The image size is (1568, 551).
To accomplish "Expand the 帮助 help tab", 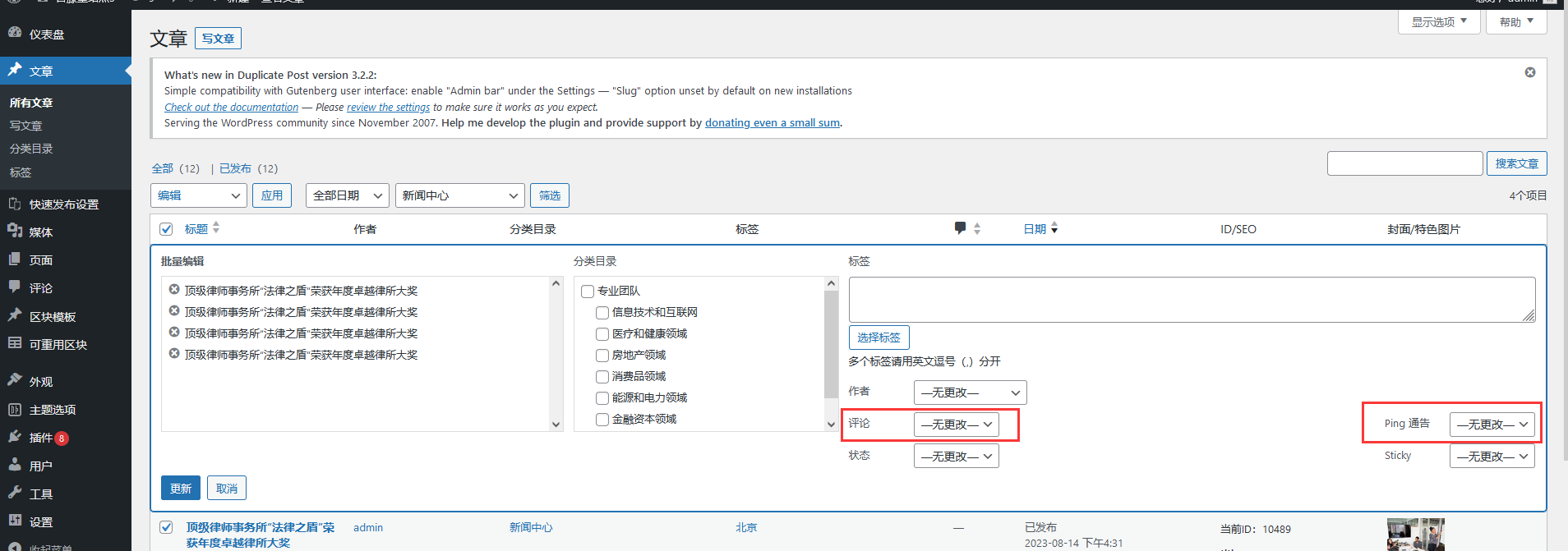I will click(x=1516, y=22).
